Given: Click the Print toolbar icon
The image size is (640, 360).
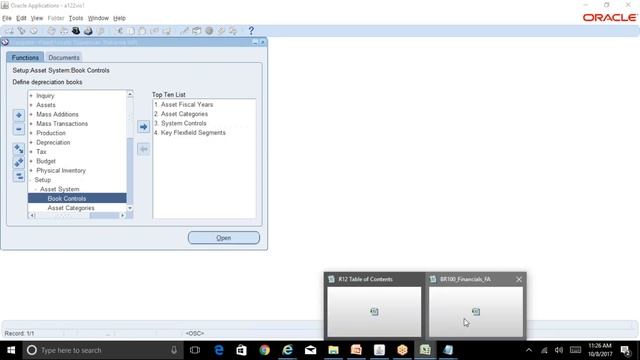Looking at the screenshot, I should (x=88, y=31).
